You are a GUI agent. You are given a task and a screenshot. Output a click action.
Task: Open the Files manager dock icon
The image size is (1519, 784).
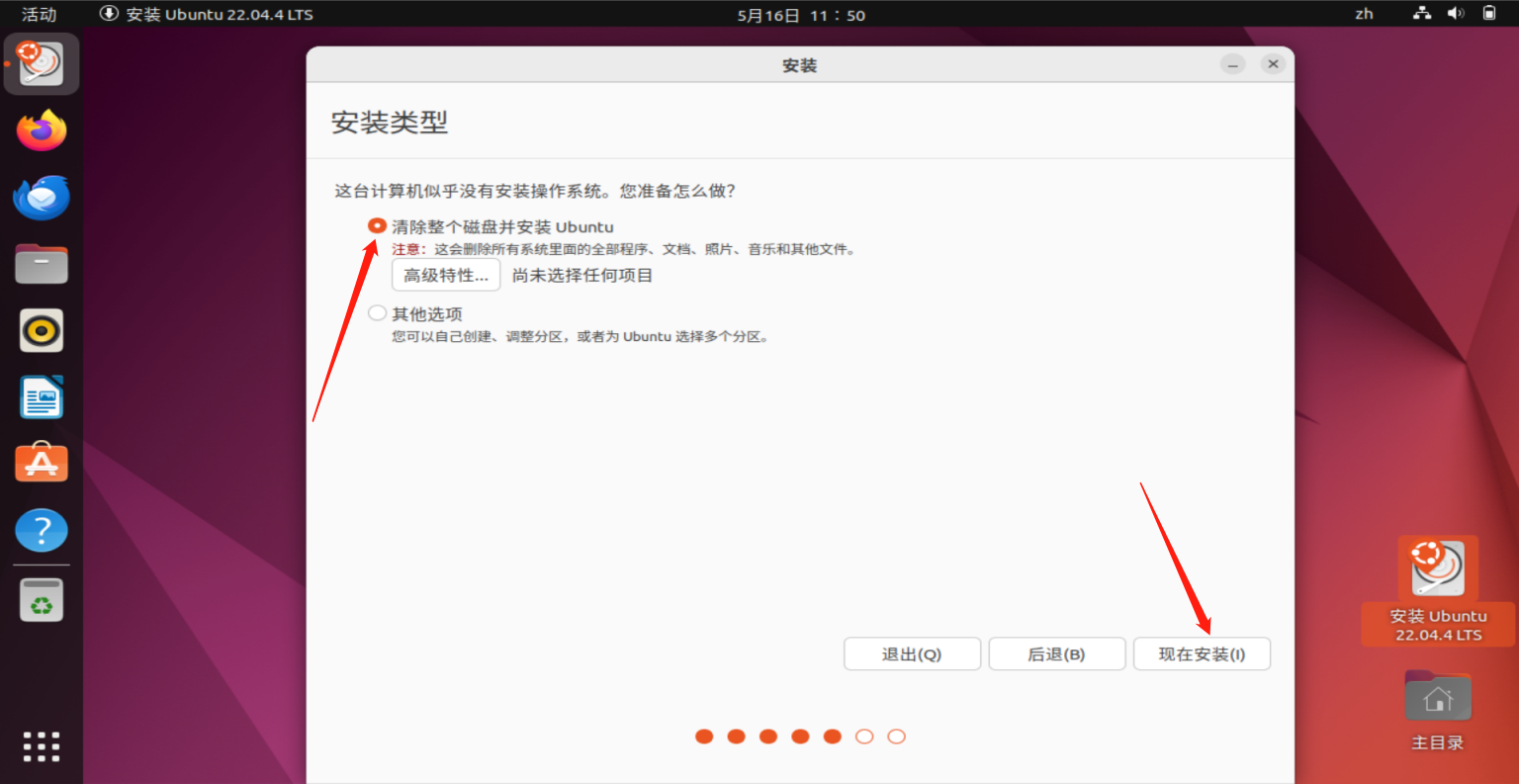(x=42, y=264)
